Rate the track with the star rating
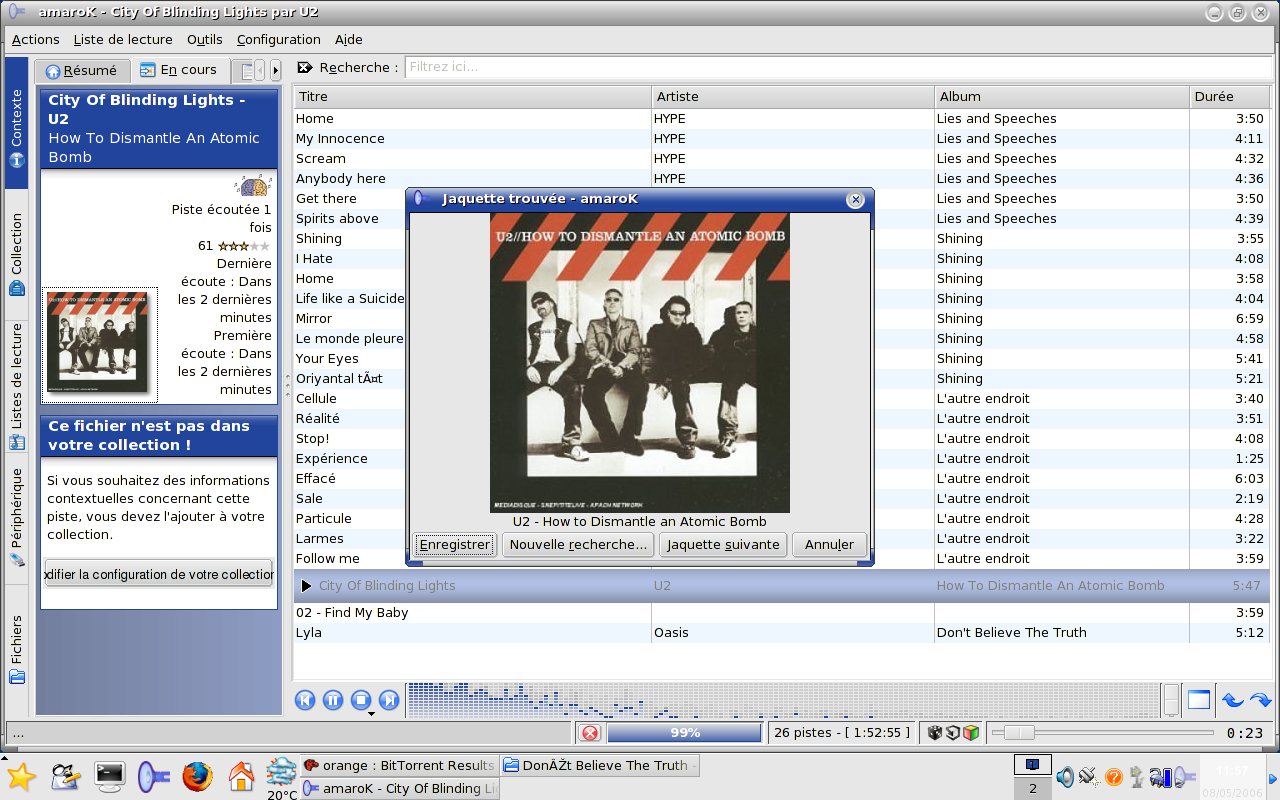Image resolution: width=1280 pixels, height=800 pixels. pos(244,246)
